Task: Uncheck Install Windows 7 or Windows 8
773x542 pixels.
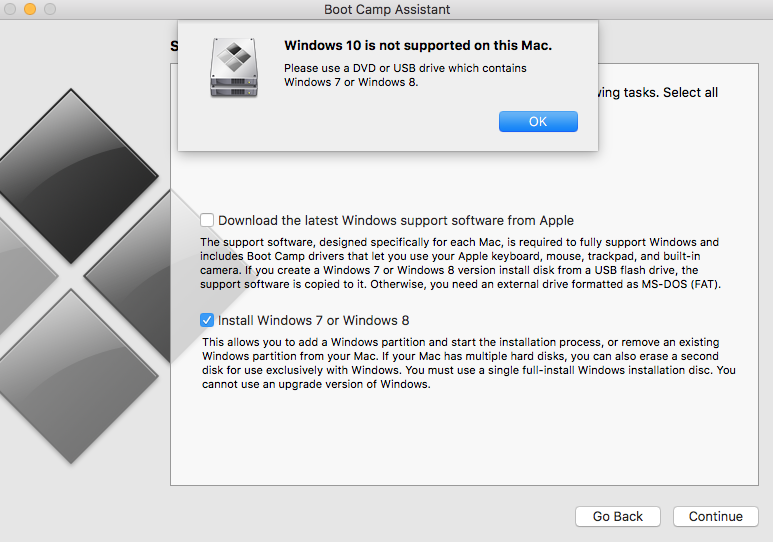Action: click(207, 320)
